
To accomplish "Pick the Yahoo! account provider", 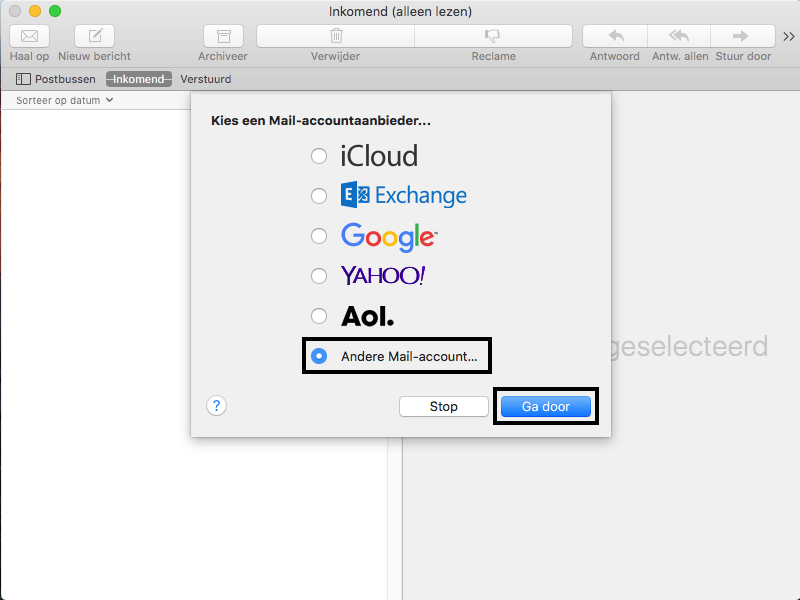I will (x=319, y=276).
